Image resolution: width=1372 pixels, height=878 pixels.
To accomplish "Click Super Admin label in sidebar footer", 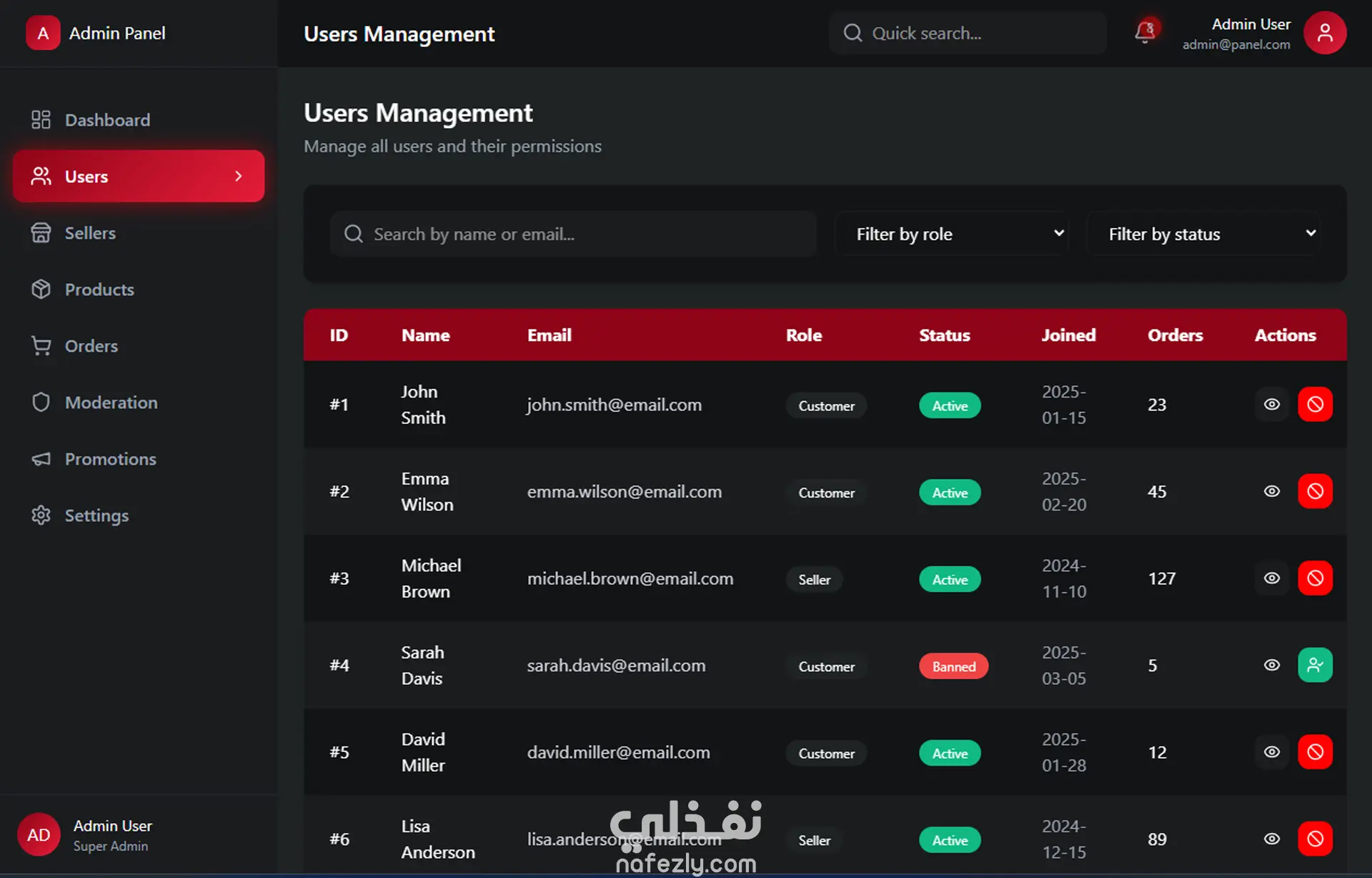I will pyautogui.click(x=111, y=846).
